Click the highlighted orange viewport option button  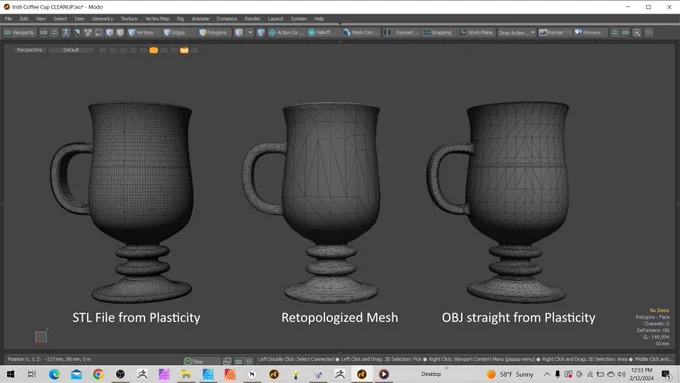pyautogui.click(x=154, y=50)
